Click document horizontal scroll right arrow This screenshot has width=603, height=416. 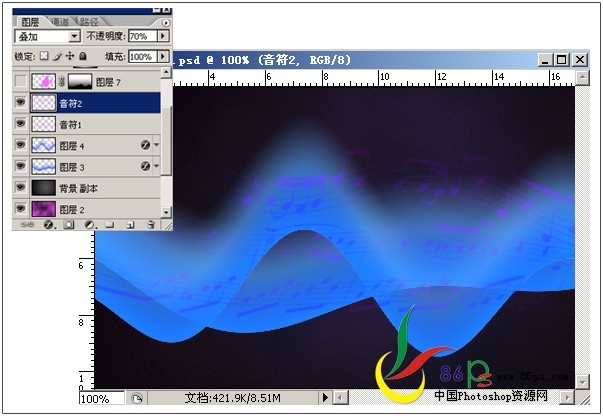(567, 398)
